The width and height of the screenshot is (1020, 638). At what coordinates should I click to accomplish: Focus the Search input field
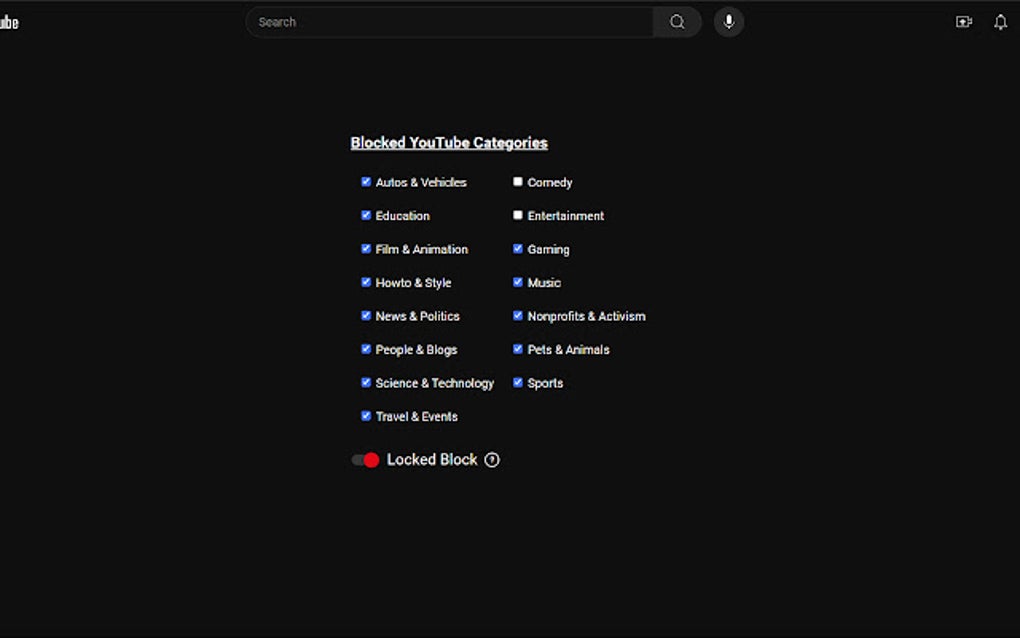pyautogui.click(x=450, y=22)
